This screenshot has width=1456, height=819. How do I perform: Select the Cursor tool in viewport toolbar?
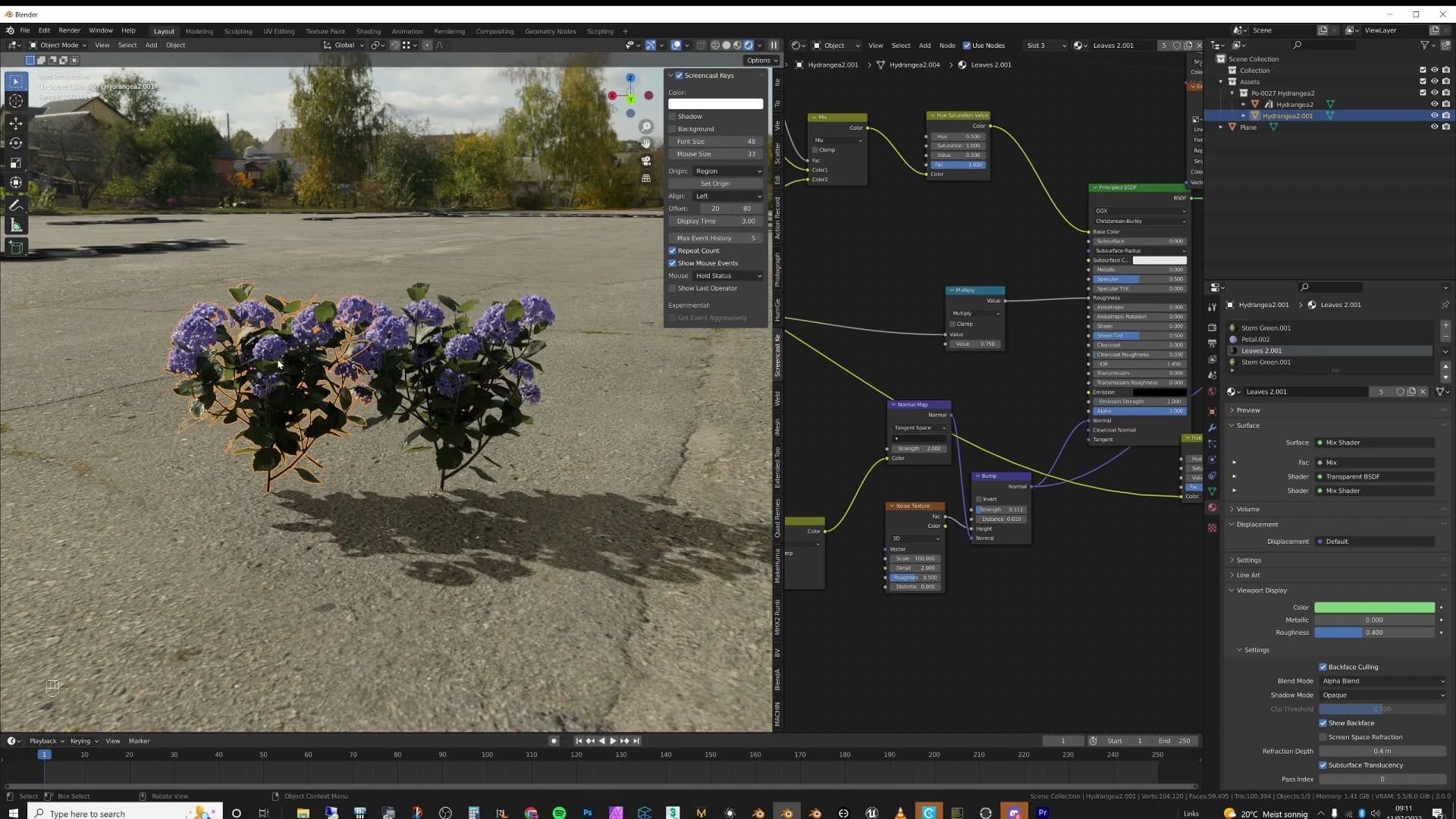pyautogui.click(x=16, y=101)
